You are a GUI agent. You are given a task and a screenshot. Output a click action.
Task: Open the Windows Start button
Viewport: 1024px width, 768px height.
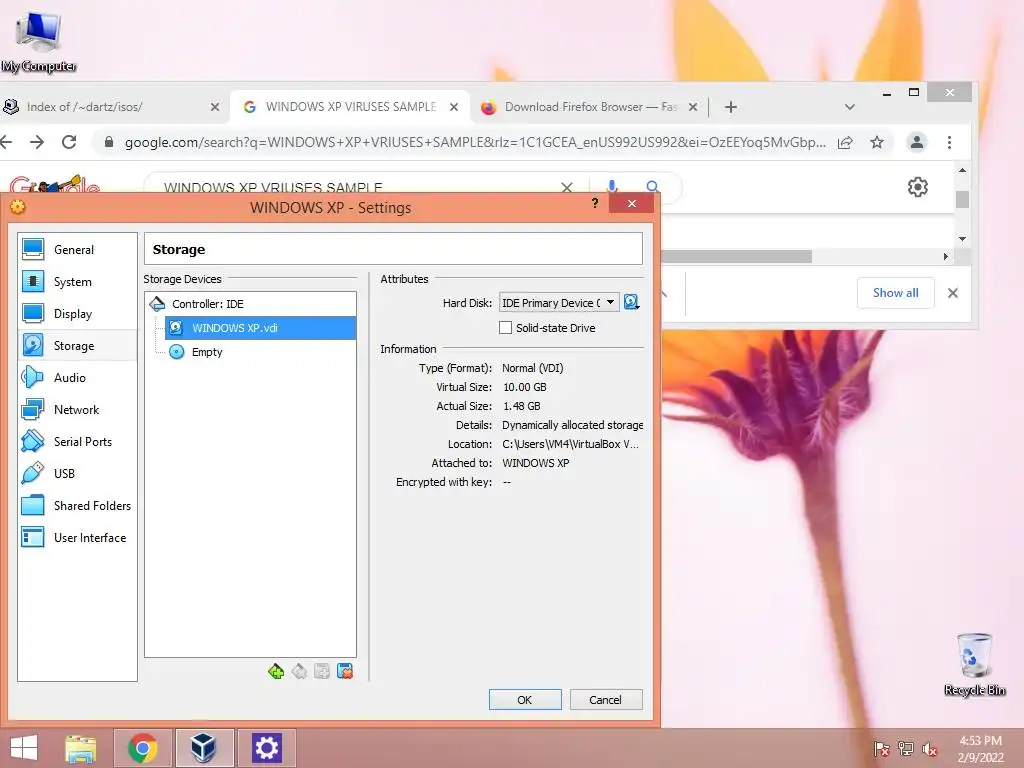coord(24,748)
